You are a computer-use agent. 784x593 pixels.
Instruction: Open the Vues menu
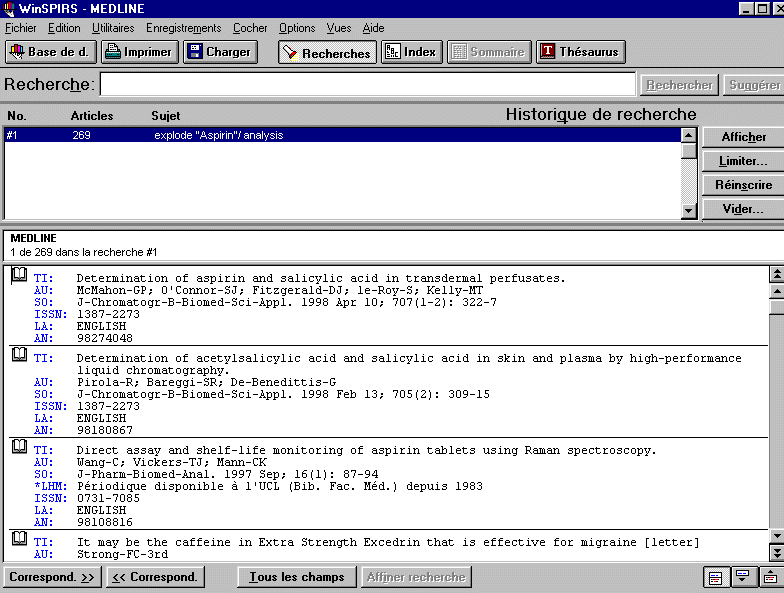tap(338, 28)
